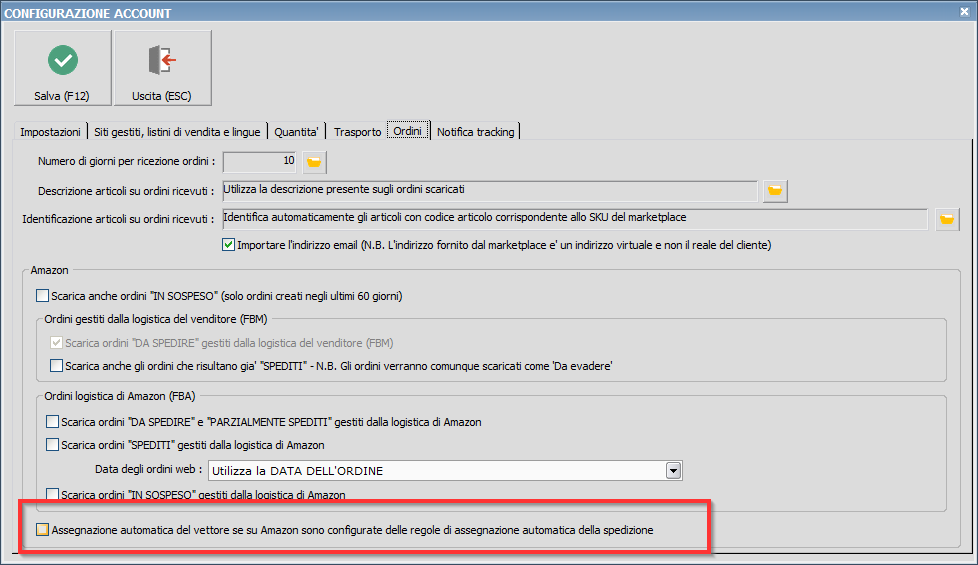
Task: Select the Ordini tab
Action: point(408,131)
